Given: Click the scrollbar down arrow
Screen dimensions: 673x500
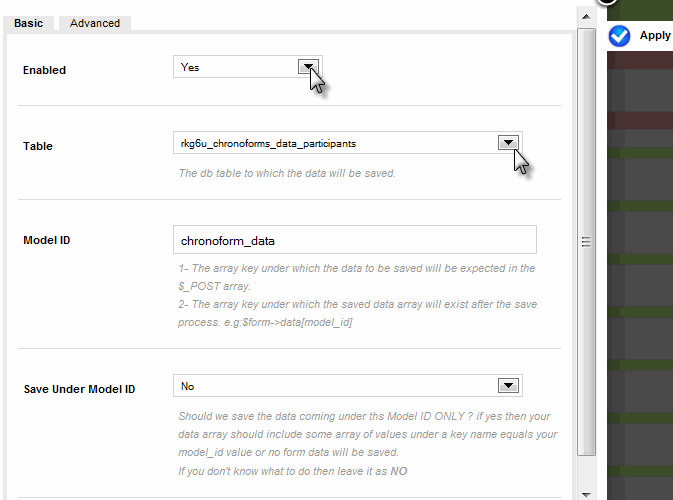Looking at the screenshot, I should 586,494.
